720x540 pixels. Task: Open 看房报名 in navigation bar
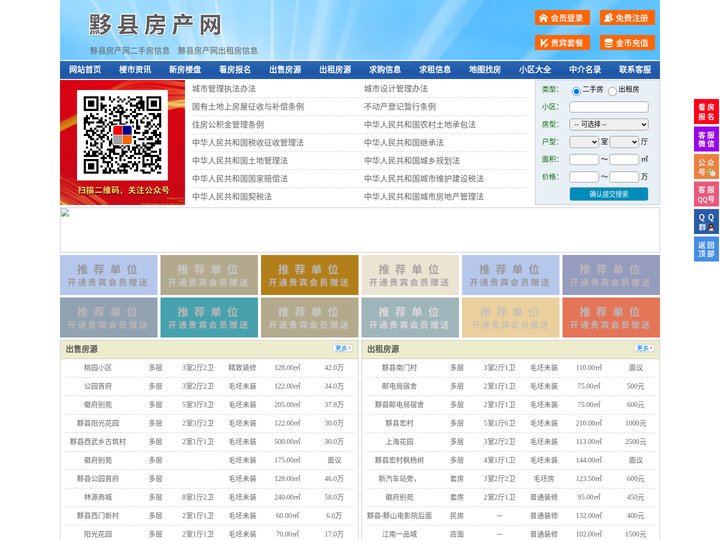(x=235, y=70)
